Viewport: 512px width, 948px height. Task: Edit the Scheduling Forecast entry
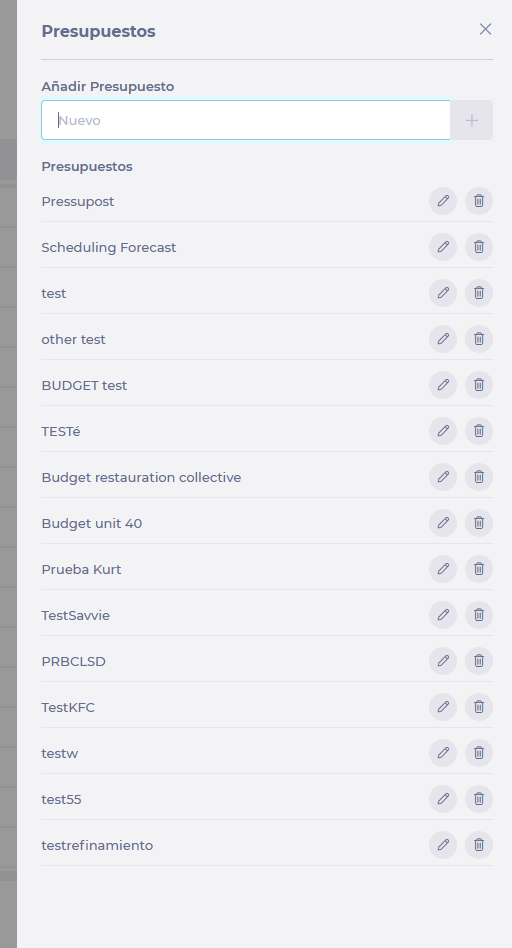pyautogui.click(x=443, y=247)
